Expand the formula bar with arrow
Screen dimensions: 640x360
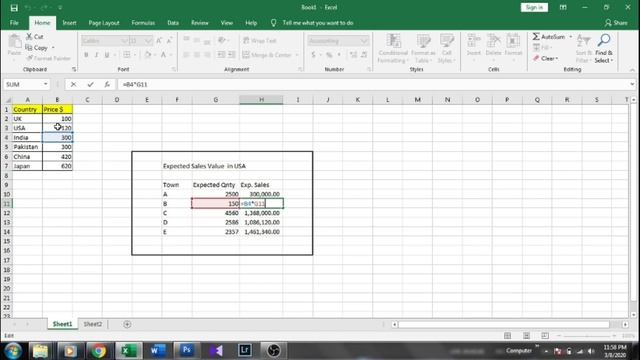tap(632, 84)
